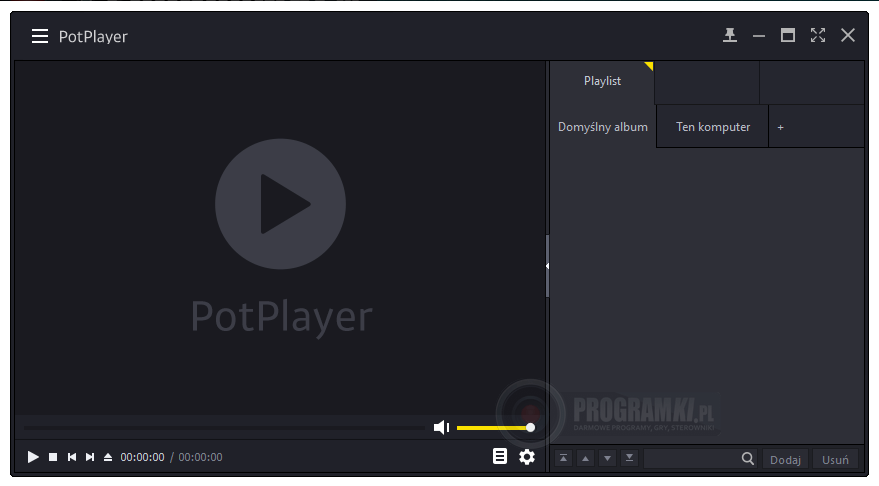Click the total duration 00:00:00 display
The width and height of the screenshot is (879, 486).
tap(200, 457)
